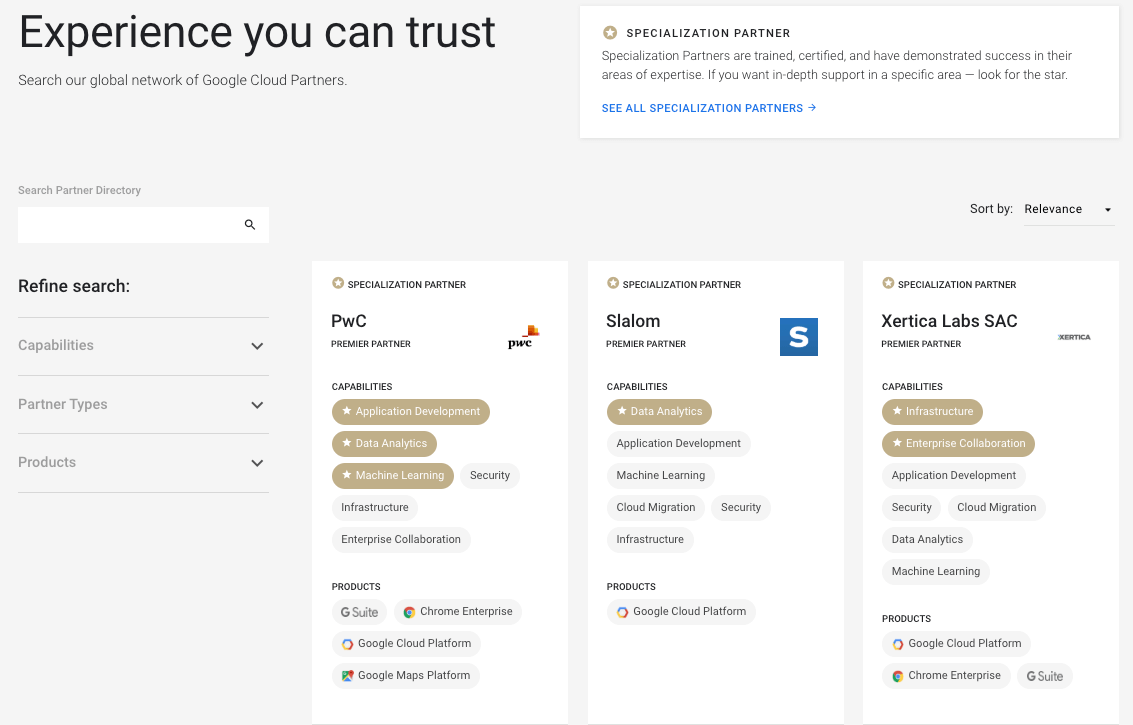The image size is (1133, 725).
Task: Click PREMIER PARTNER text under Xertica Labs SAC
Action: pos(921,344)
